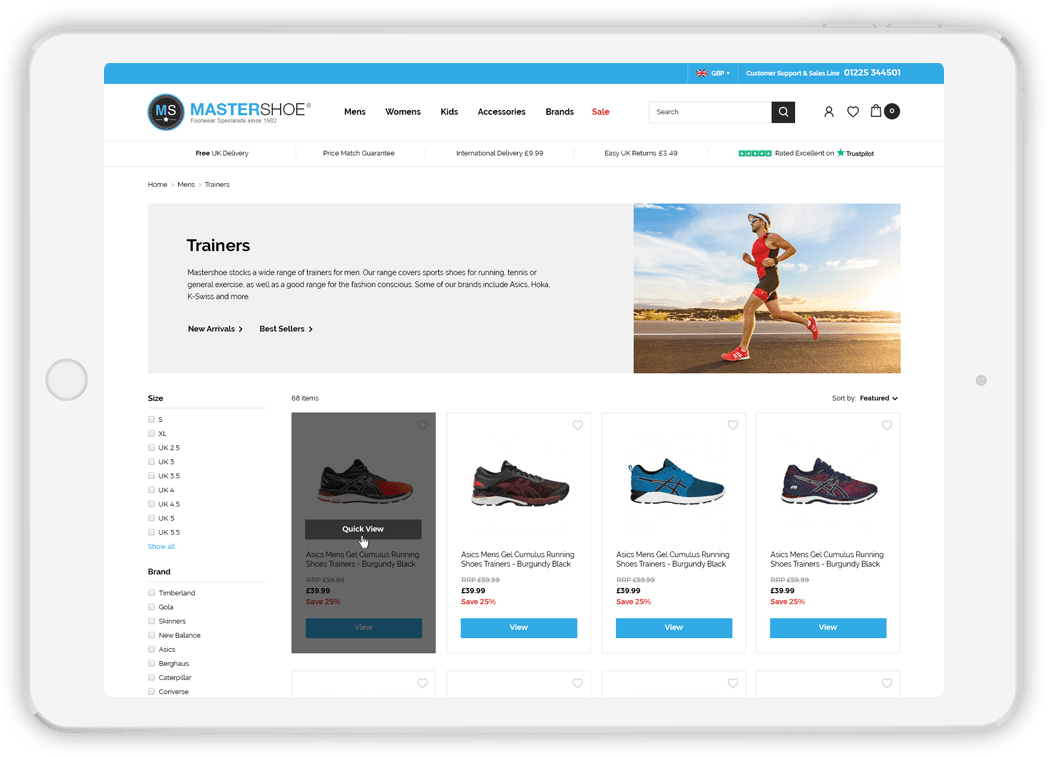Favorite the first product with heart icon
1048x757 pixels.
[x=422, y=425]
